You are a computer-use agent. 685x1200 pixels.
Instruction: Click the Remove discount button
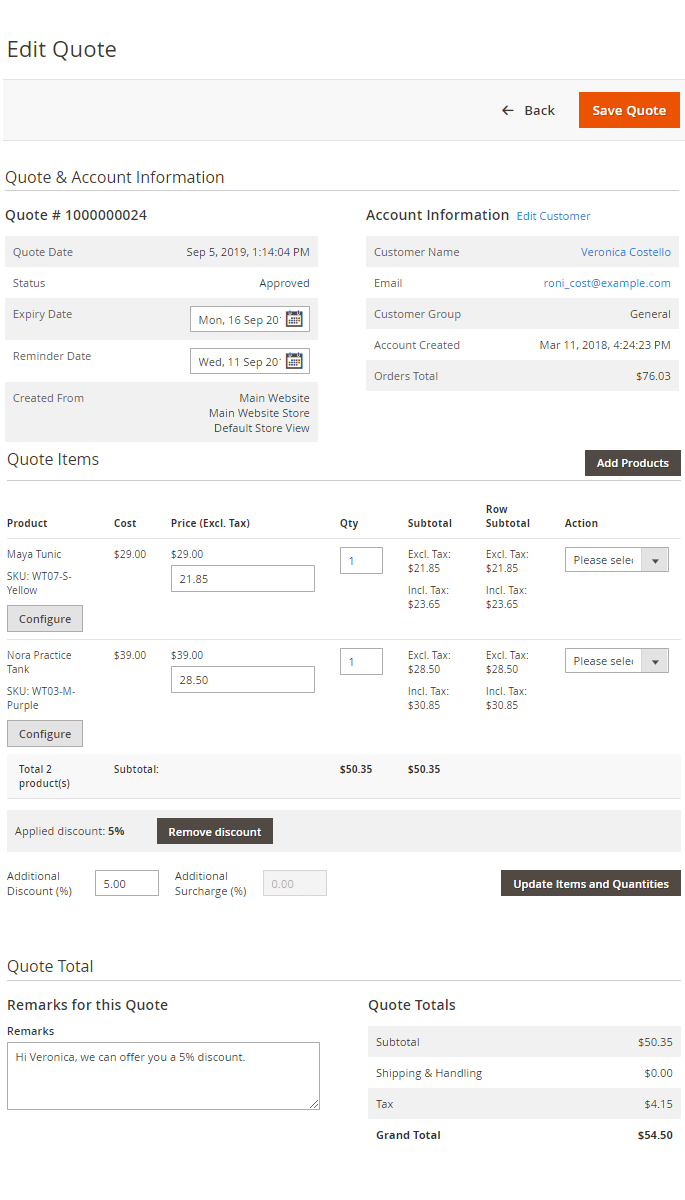214,832
